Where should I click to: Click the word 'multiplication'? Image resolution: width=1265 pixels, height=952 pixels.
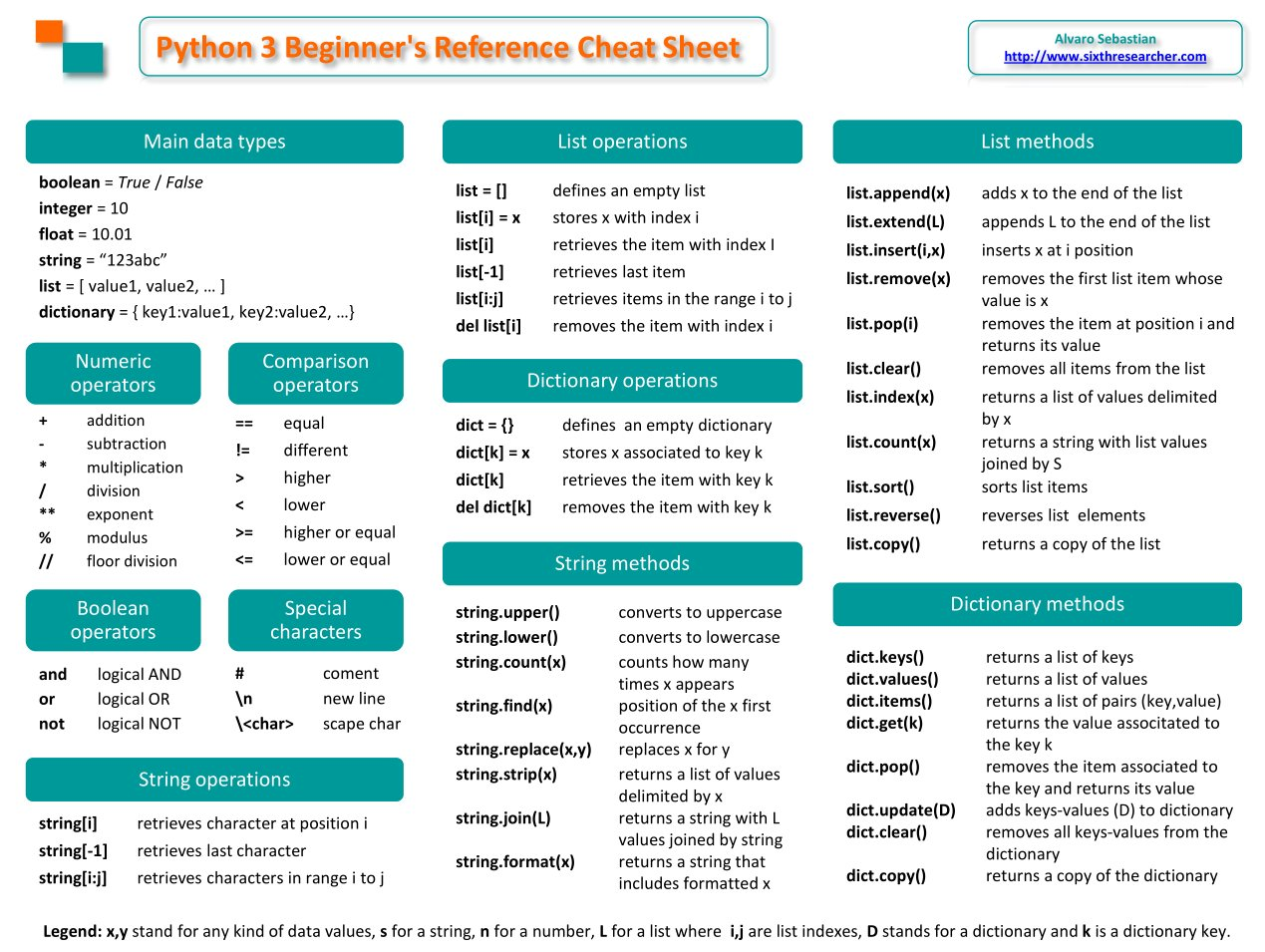pos(135,468)
